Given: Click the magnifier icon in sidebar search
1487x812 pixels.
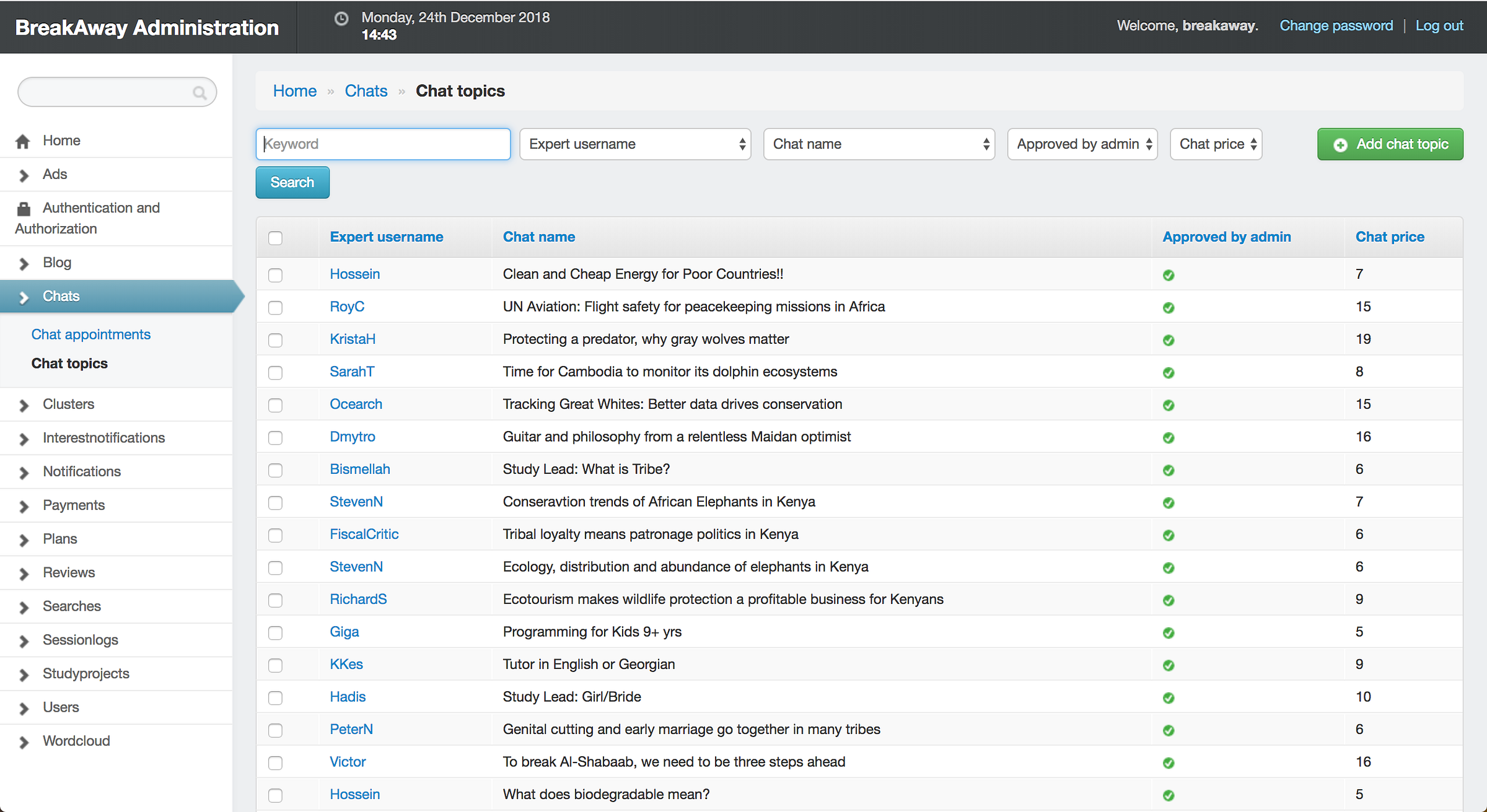Looking at the screenshot, I should pyautogui.click(x=199, y=93).
